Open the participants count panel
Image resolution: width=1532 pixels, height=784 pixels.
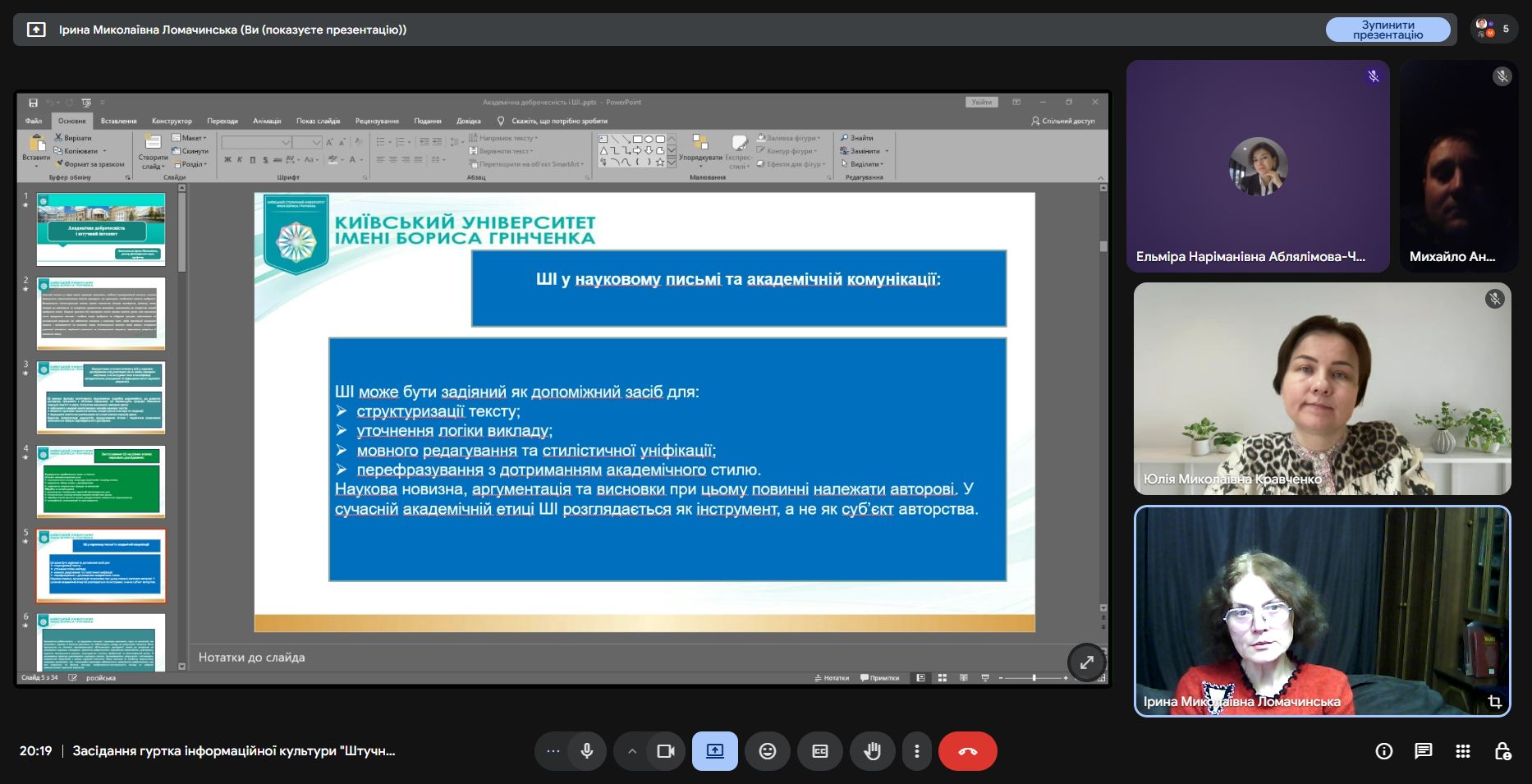coord(1493,29)
